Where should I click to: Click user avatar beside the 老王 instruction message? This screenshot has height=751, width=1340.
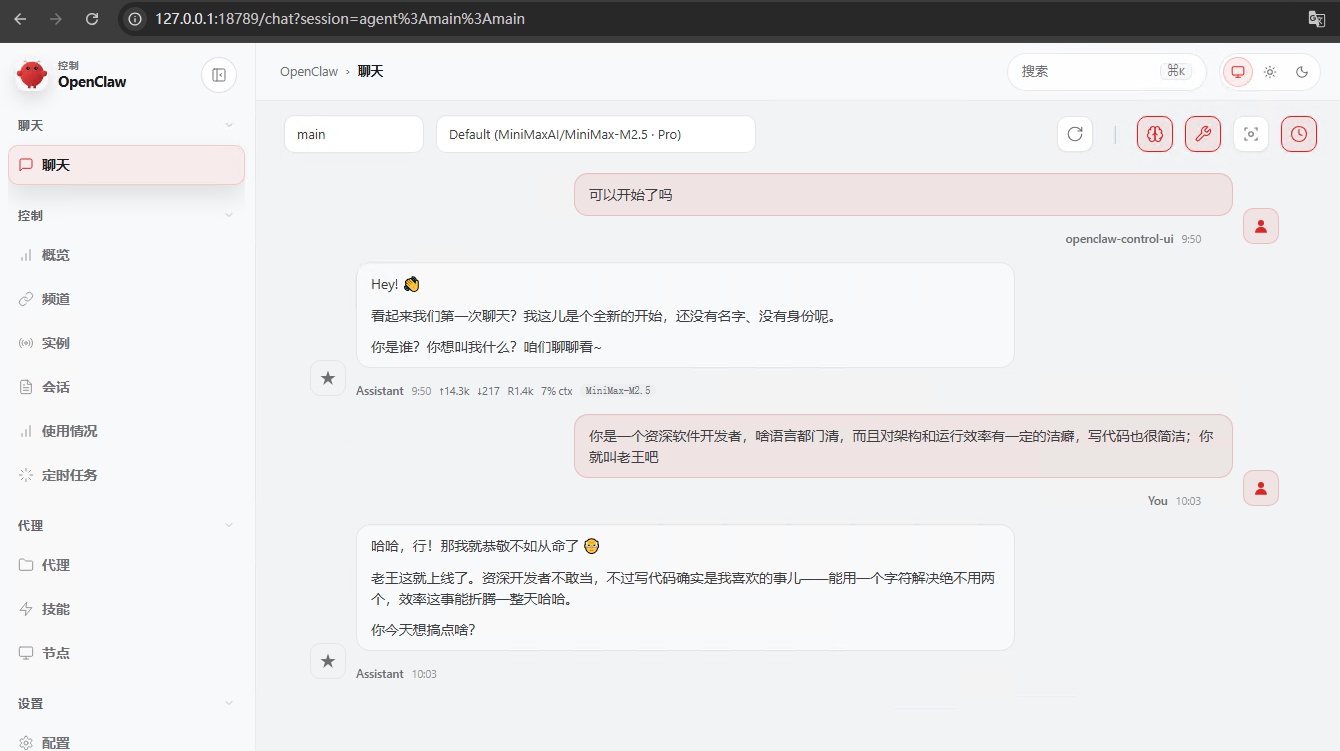click(1261, 488)
